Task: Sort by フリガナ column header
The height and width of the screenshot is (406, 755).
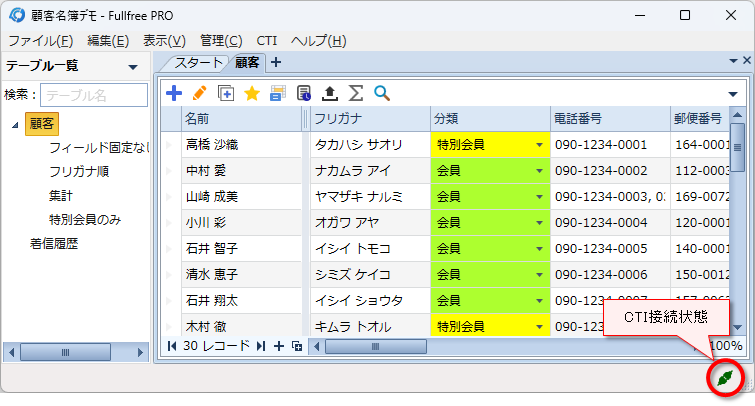Action: 370,118
